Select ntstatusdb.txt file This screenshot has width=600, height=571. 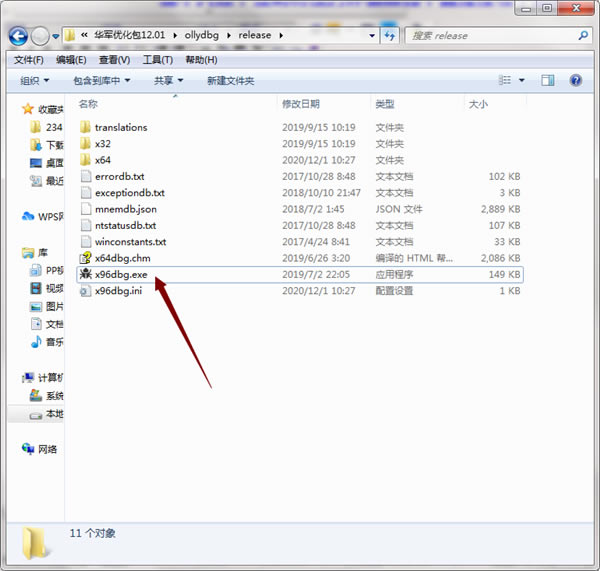pyautogui.click(x=126, y=226)
